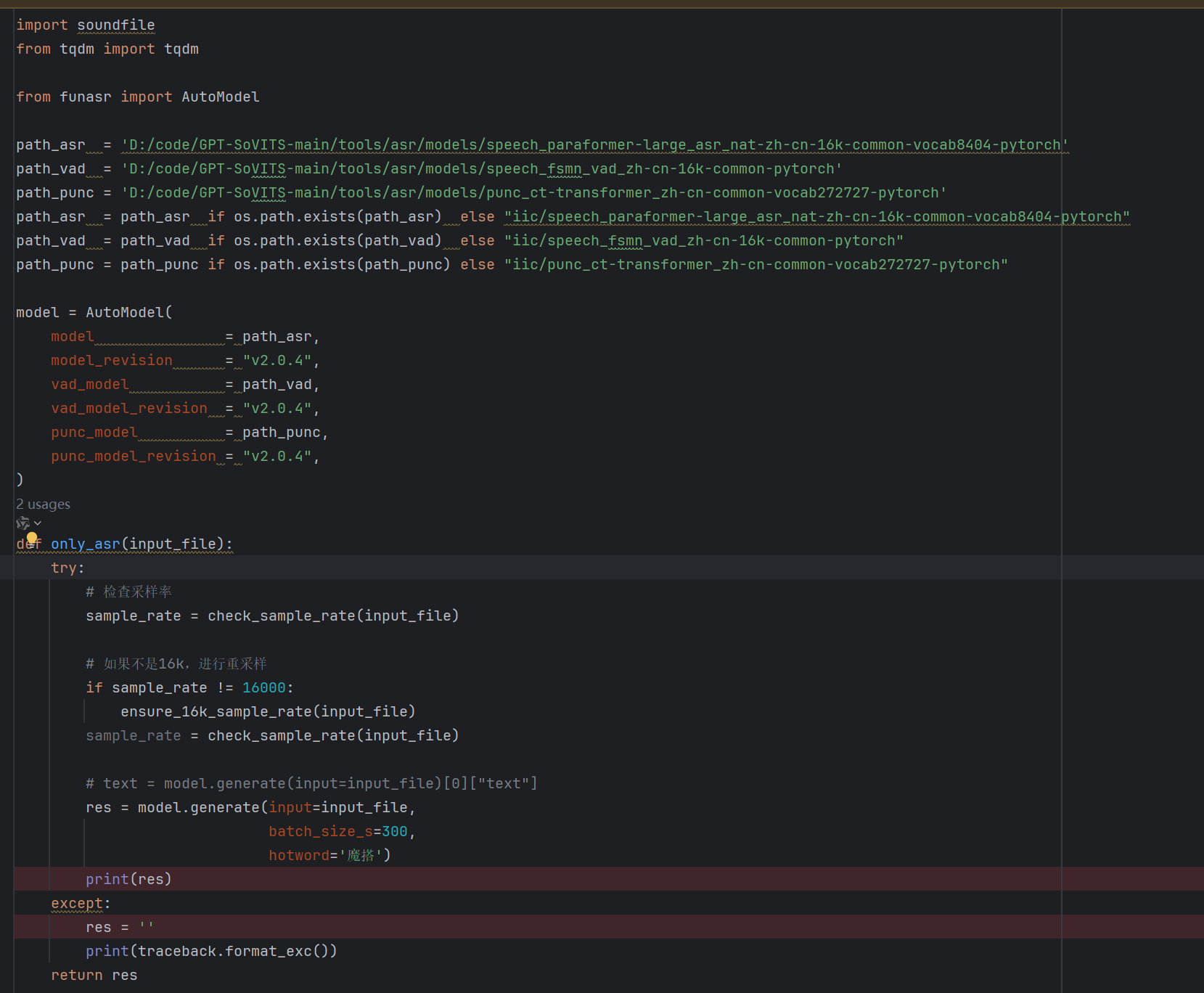Click the "iic/speech_fsmn_vad" fallback string
The height and width of the screenshot is (993, 1204).
[x=704, y=240]
